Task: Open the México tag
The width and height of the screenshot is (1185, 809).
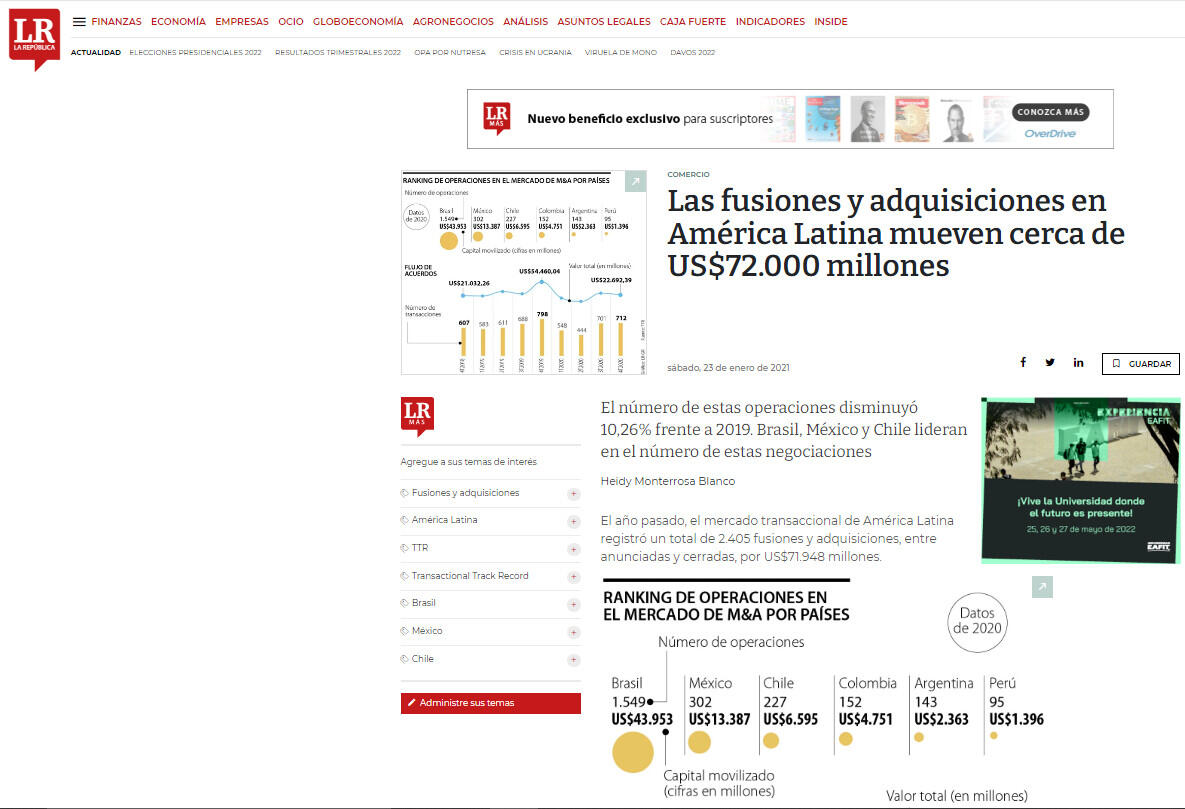Action: 427,631
